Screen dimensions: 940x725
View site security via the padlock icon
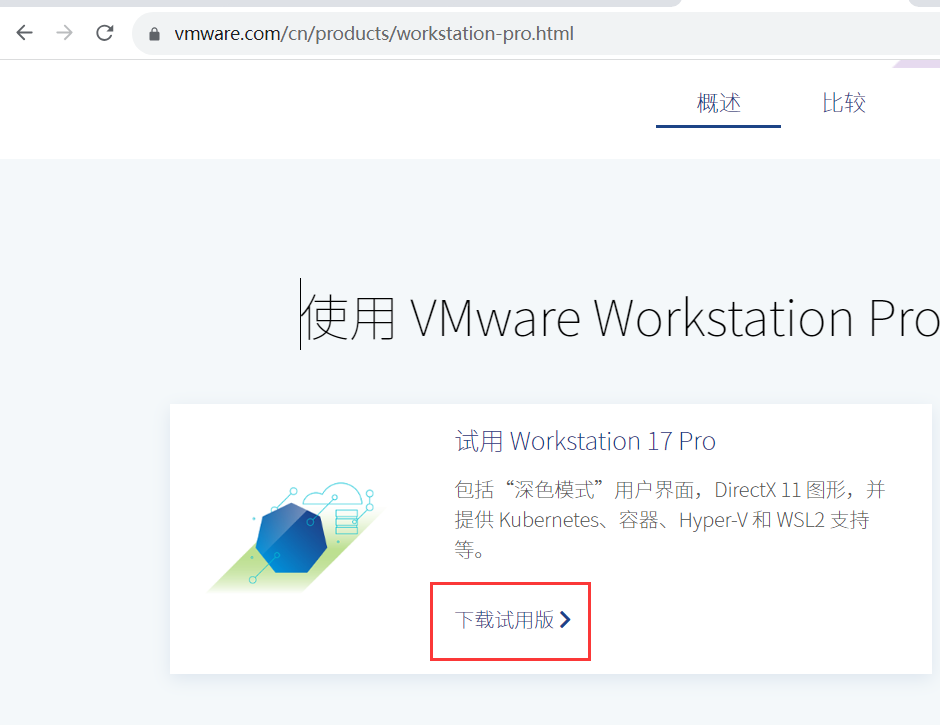pyautogui.click(x=154, y=34)
